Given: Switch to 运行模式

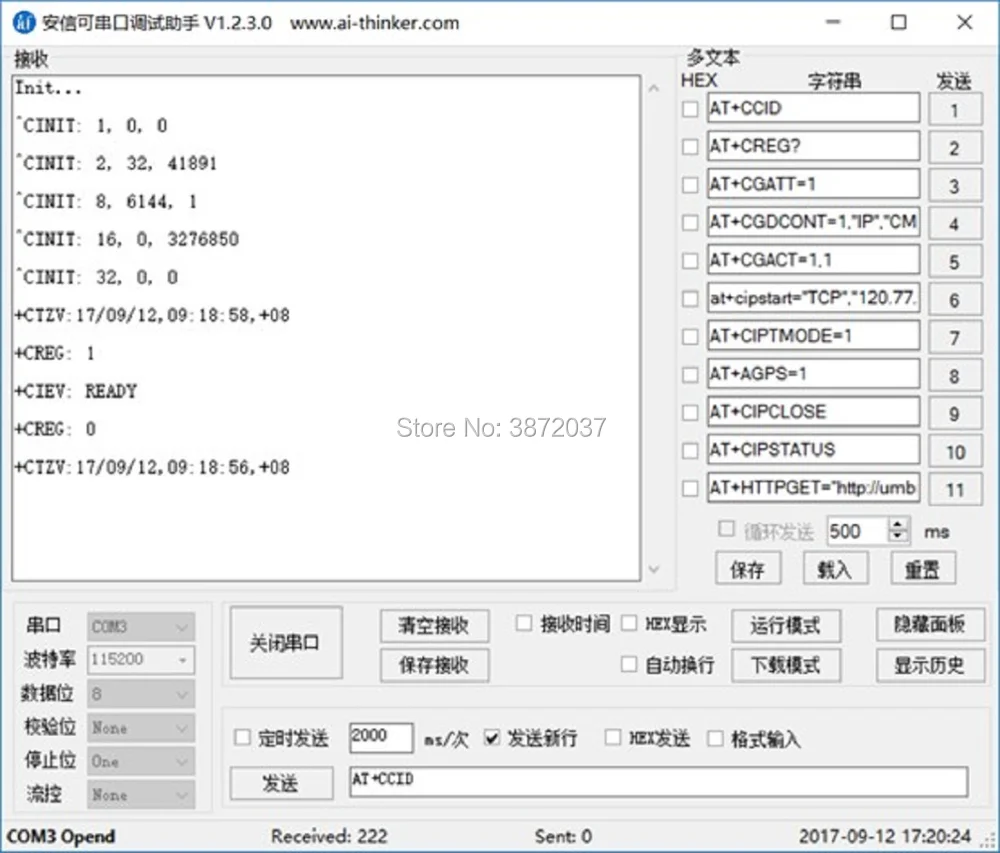Looking at the screenshot, I should [x=786, y=625].
